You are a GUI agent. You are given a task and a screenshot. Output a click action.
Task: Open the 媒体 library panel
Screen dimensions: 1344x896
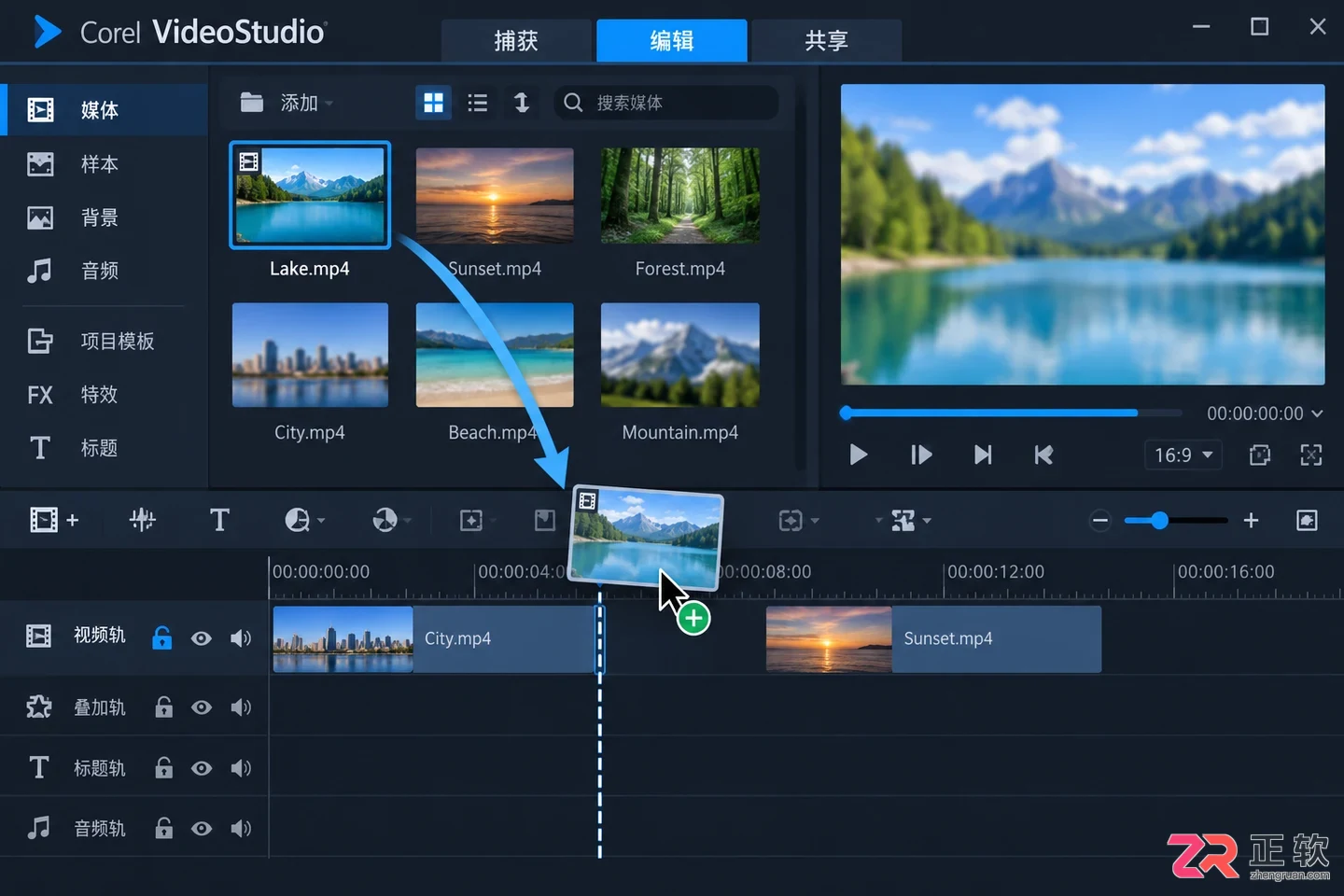click(104, 110)
